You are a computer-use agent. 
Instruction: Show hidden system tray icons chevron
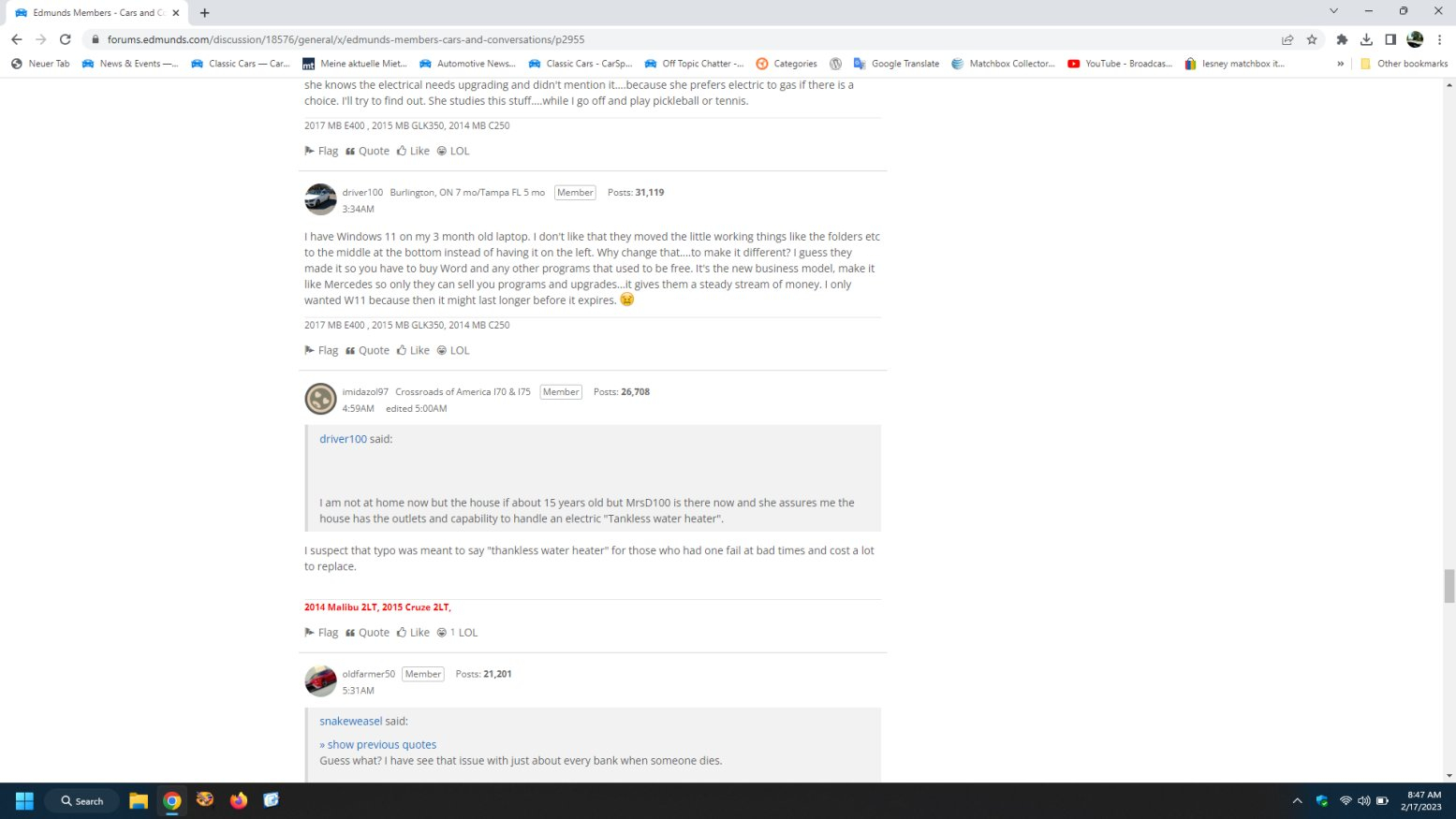(1297, 801)
